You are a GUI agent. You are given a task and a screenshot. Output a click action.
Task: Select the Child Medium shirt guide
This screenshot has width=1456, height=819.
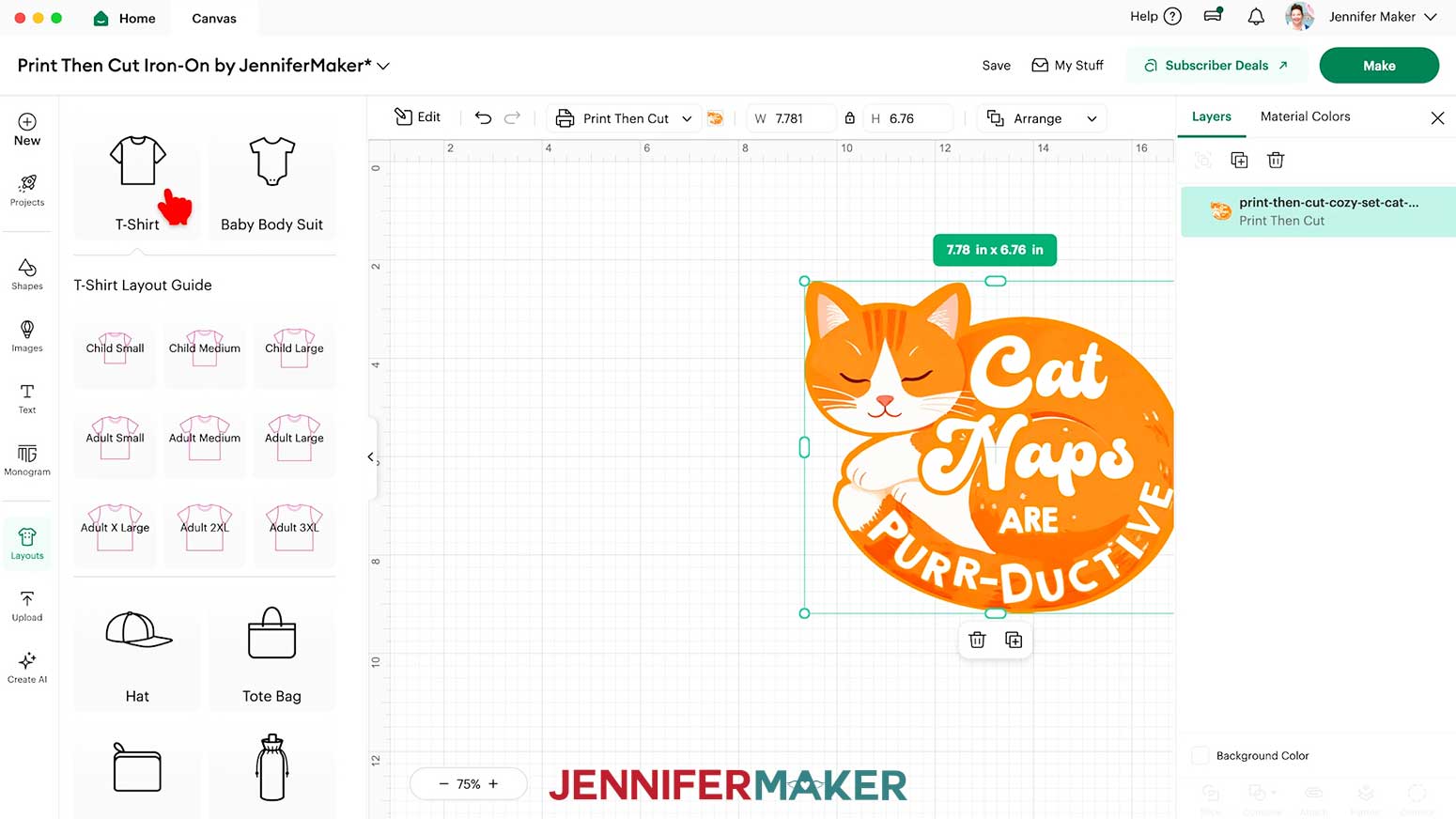205,348
